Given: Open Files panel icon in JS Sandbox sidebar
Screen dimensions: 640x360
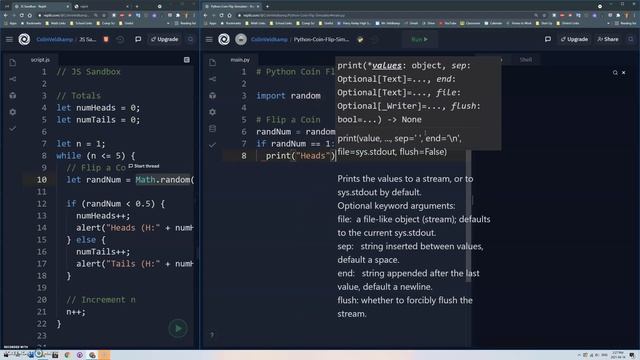Looking at the screenshot, I should point(13,62).
